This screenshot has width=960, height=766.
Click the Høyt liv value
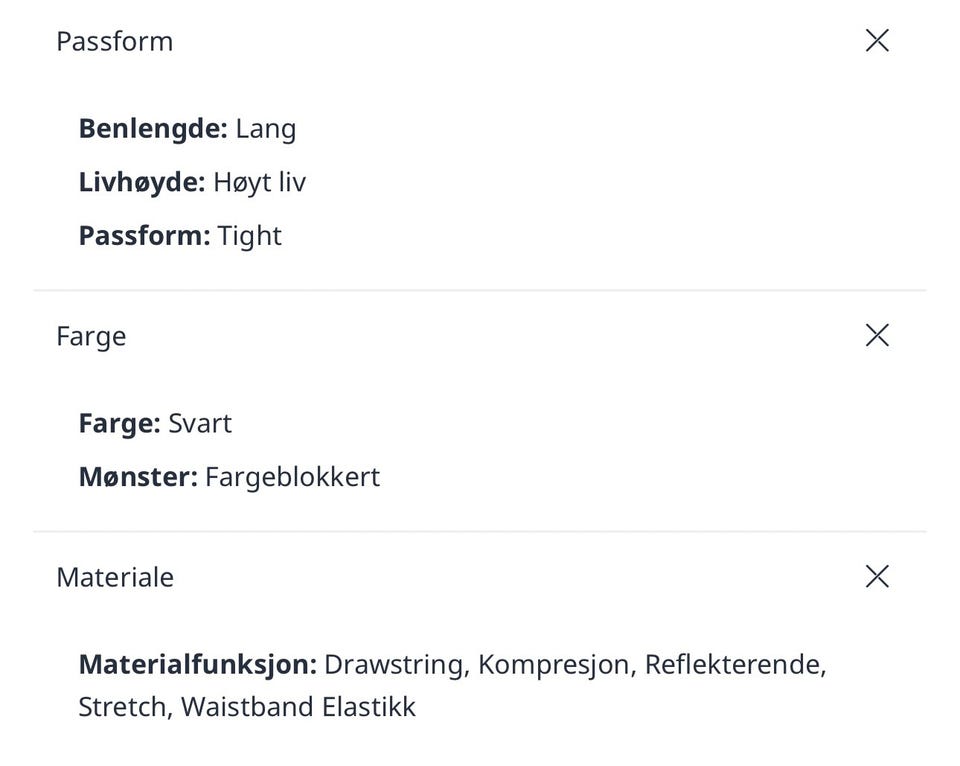click(259, 183)
